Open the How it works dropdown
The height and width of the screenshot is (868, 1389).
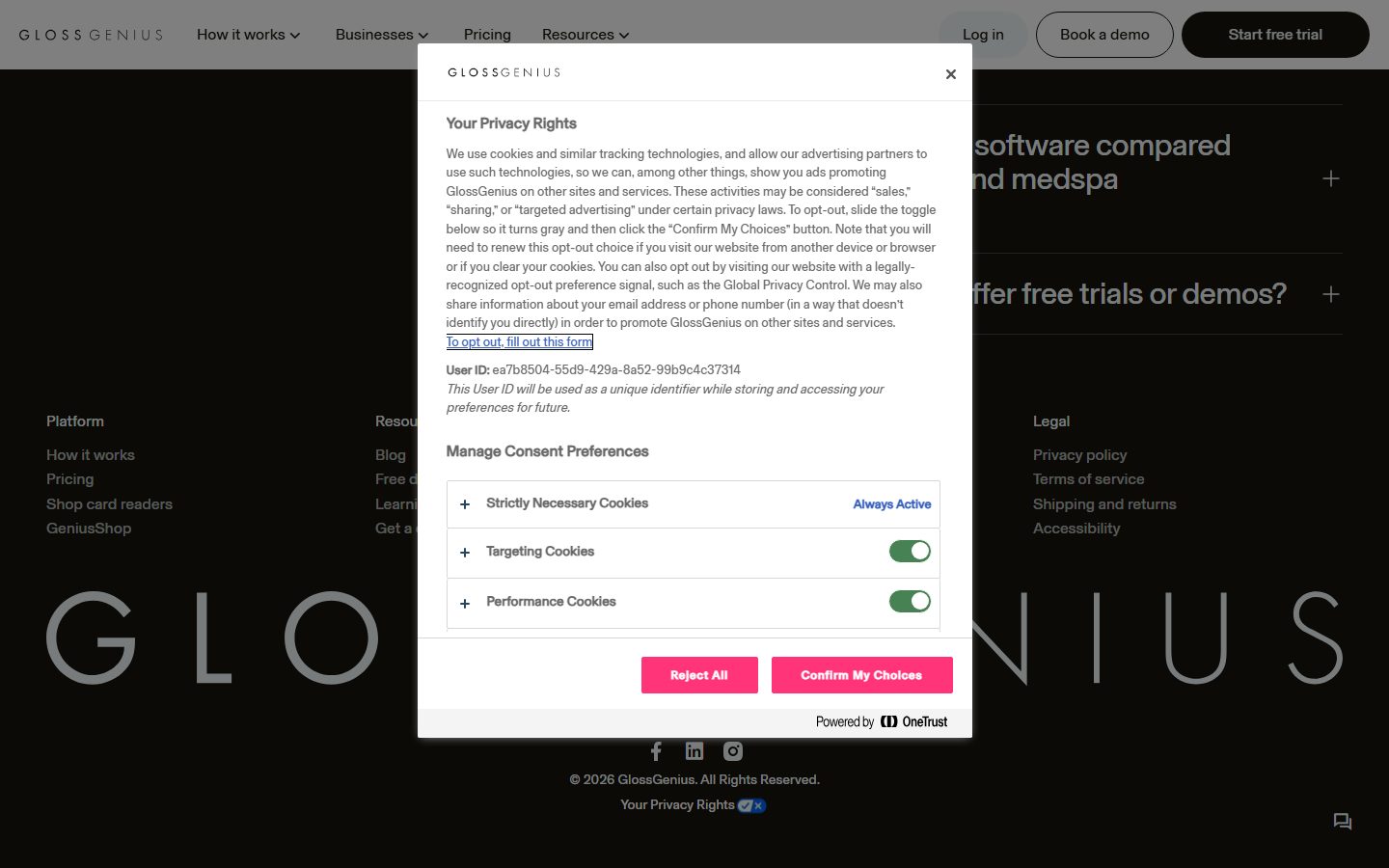[249, 35]
